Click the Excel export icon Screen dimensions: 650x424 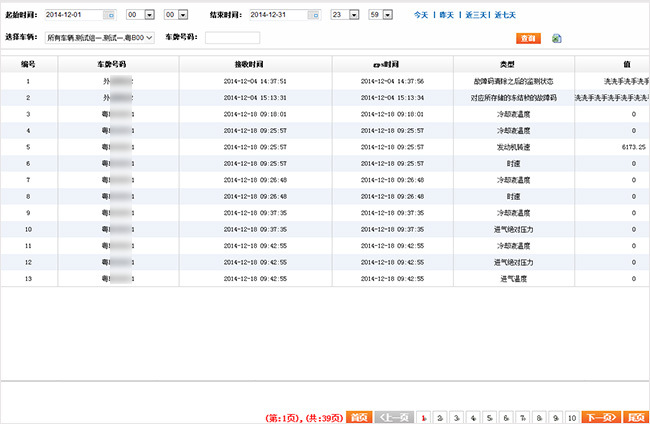pyautogui.click(x=557, y=39)
